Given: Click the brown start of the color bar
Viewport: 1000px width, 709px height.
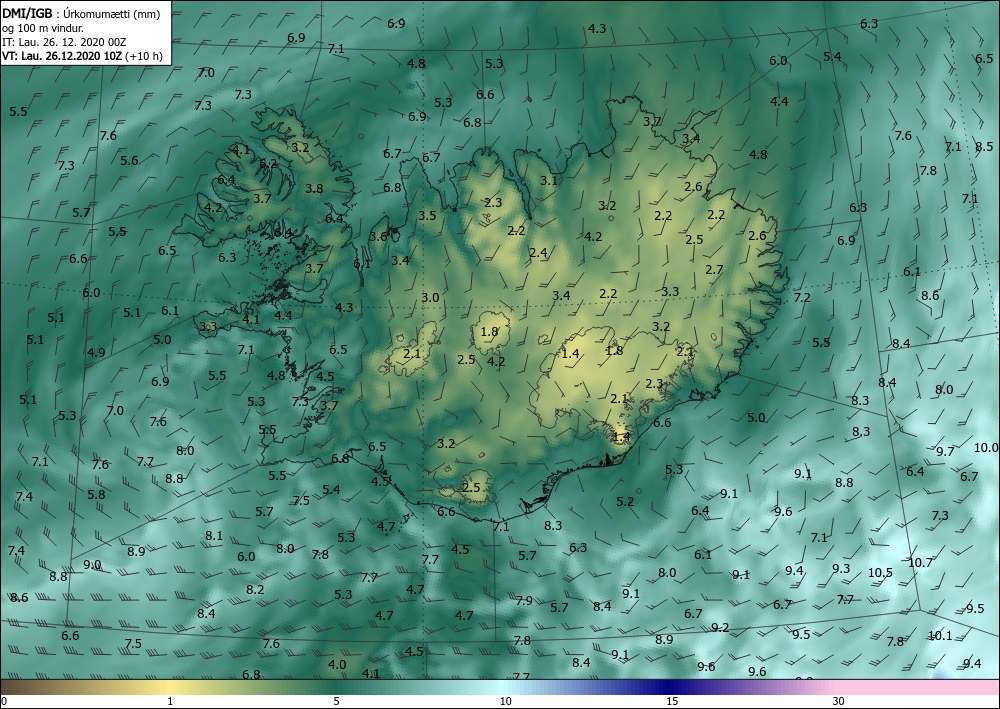Looking at the screenshot, I should [x=19, y=687].
